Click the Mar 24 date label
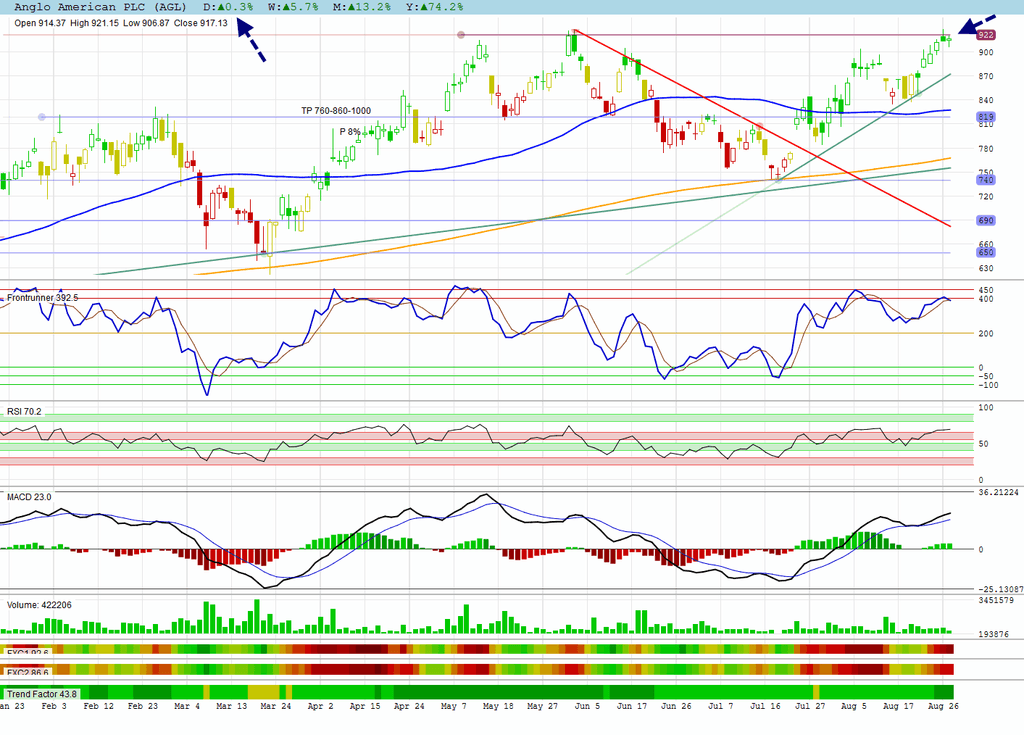Image resolution: width=1024 pixels, height=735 pixels. coord(276,706)
